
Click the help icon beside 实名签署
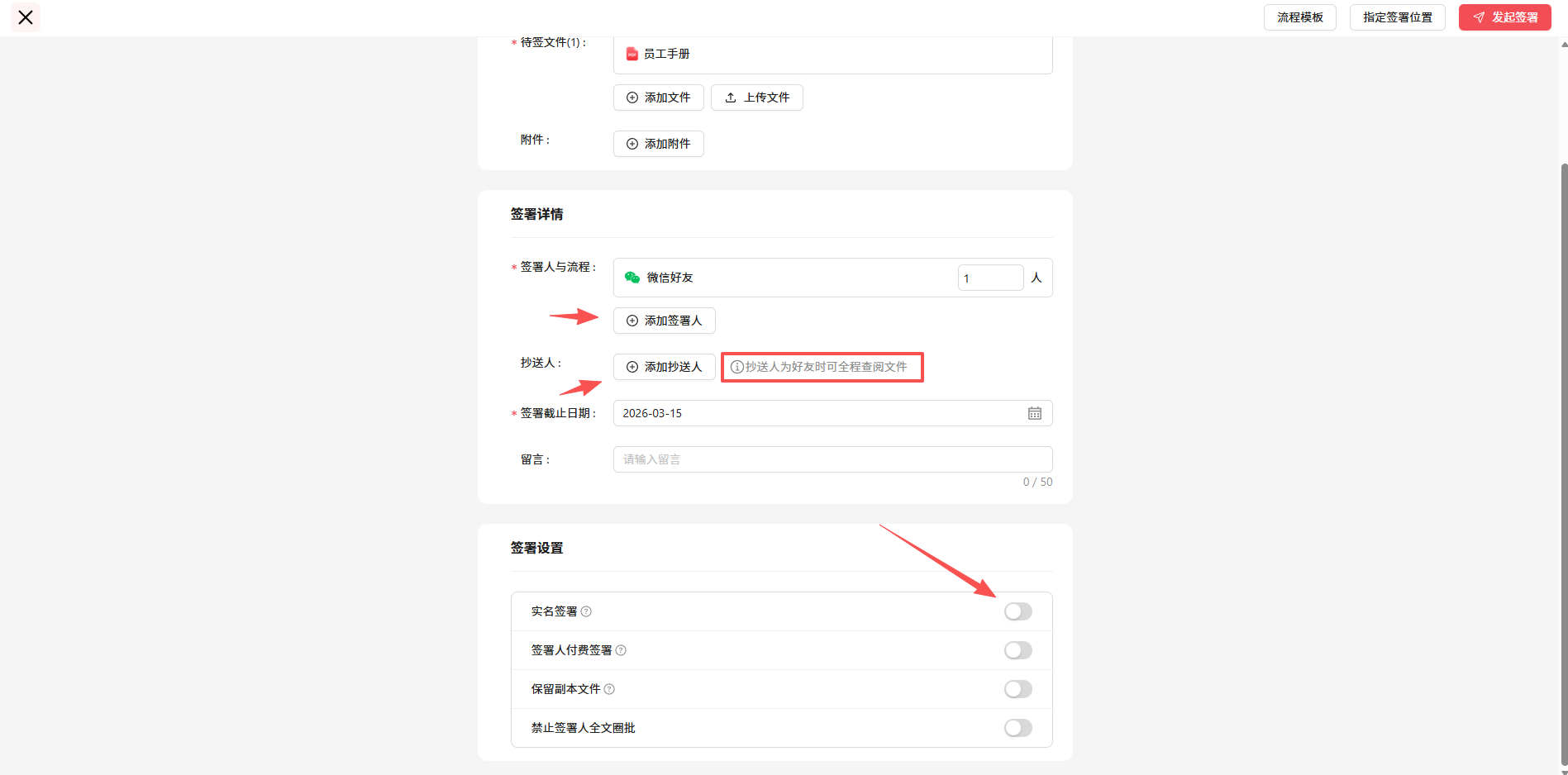click(x=586, y=611)
